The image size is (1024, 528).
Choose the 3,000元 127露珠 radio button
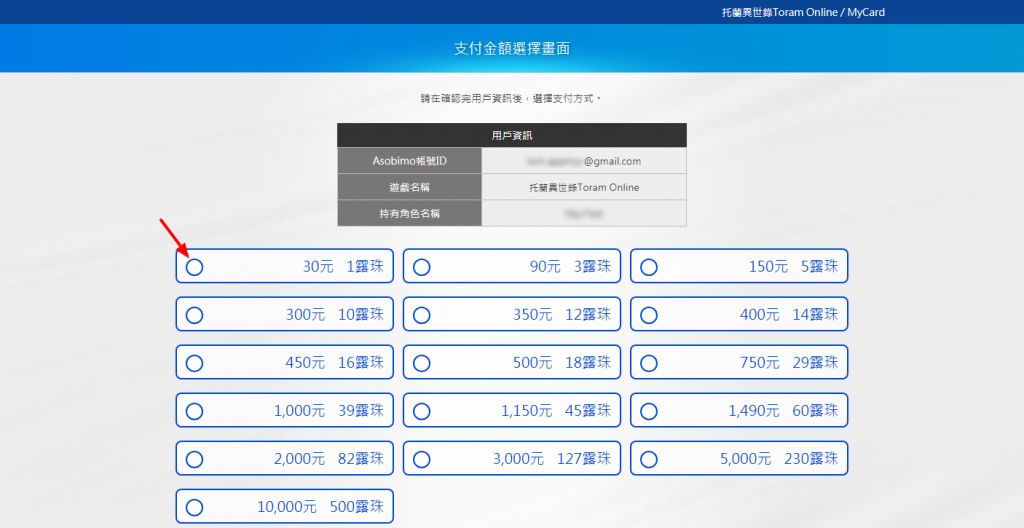422,459
